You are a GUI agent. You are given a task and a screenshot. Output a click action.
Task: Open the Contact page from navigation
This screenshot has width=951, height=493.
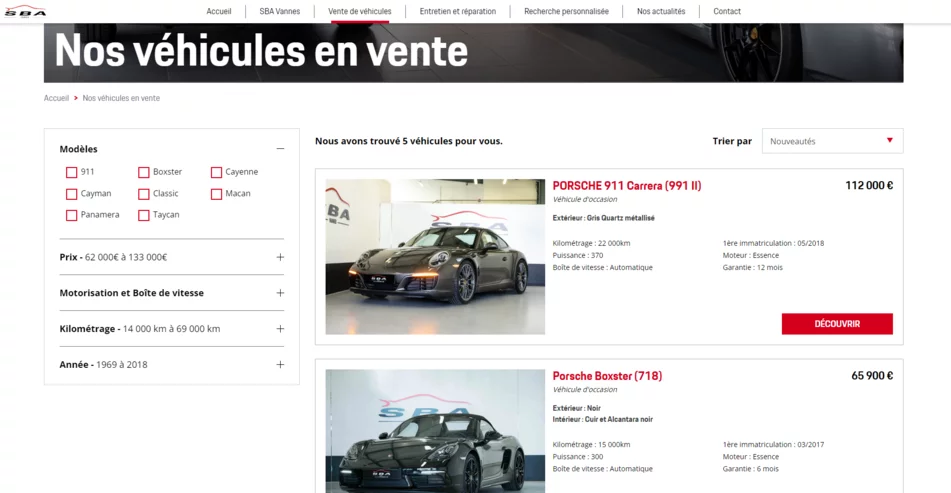click(727, 12)
